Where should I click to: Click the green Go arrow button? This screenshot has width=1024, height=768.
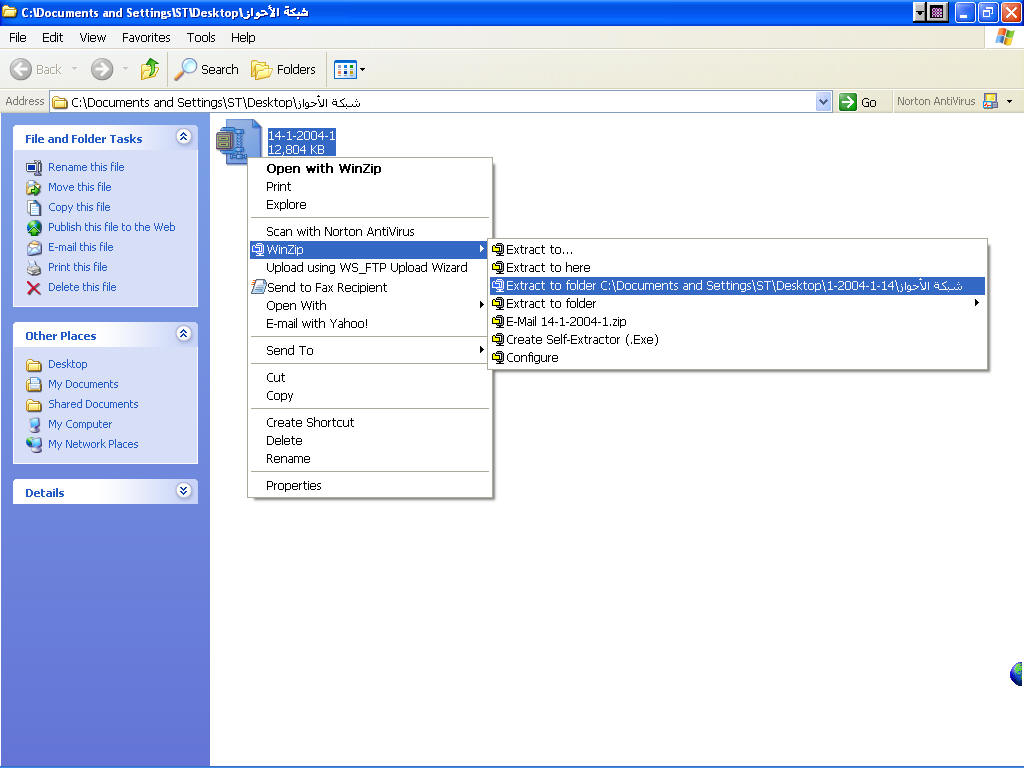pyautogui.click(x=849, y=101)
